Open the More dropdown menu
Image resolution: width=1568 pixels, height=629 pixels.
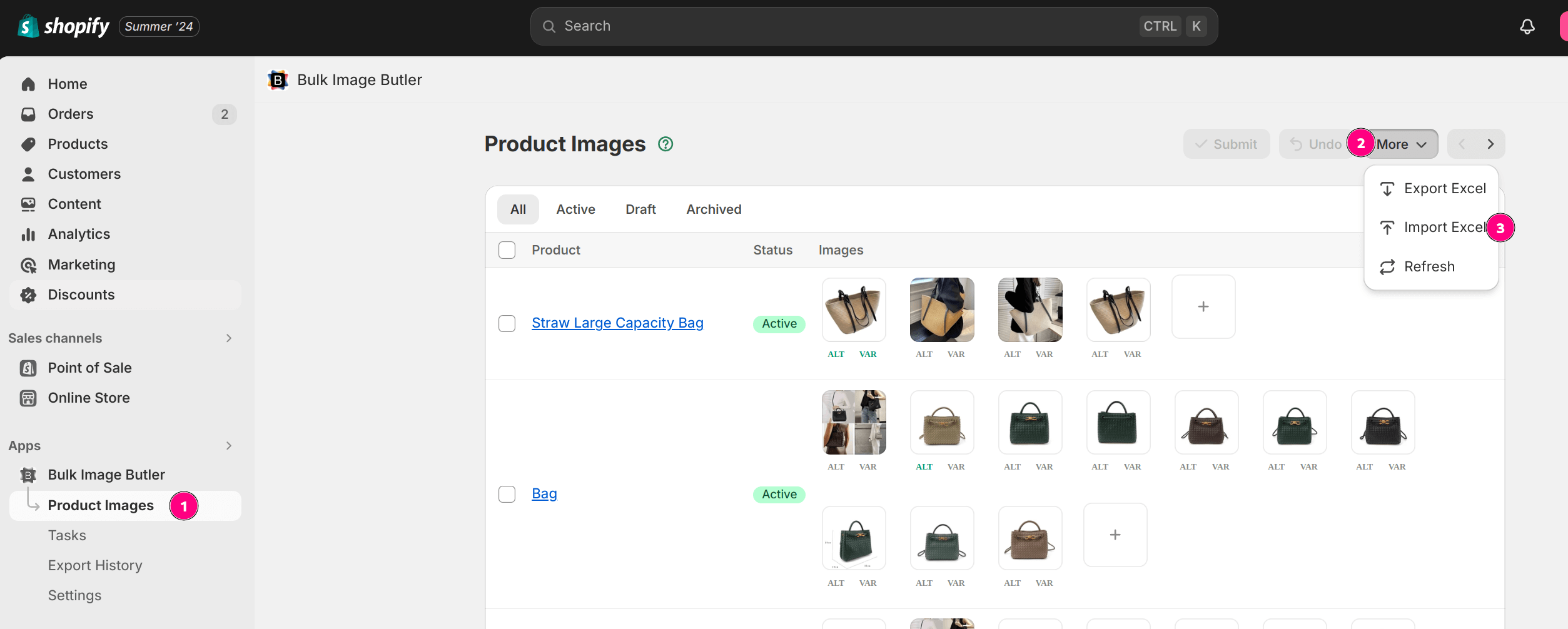tap(1401, 144)
